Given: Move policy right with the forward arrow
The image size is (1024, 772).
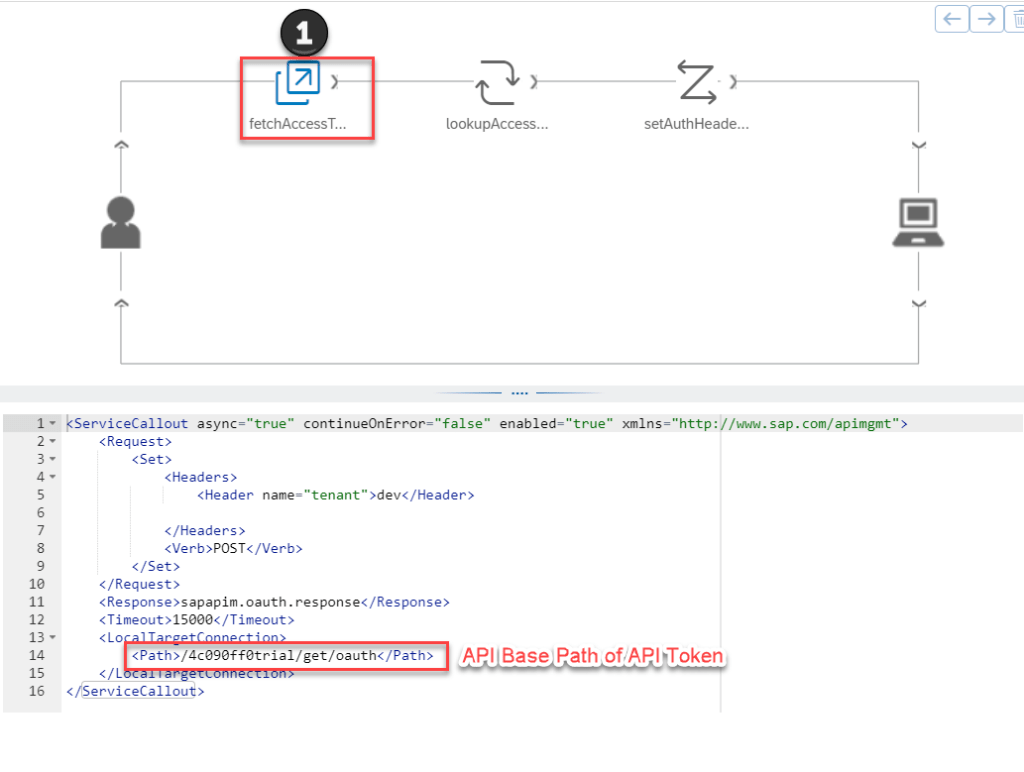Looking at the screenshot, I should (x=986, y=18).
